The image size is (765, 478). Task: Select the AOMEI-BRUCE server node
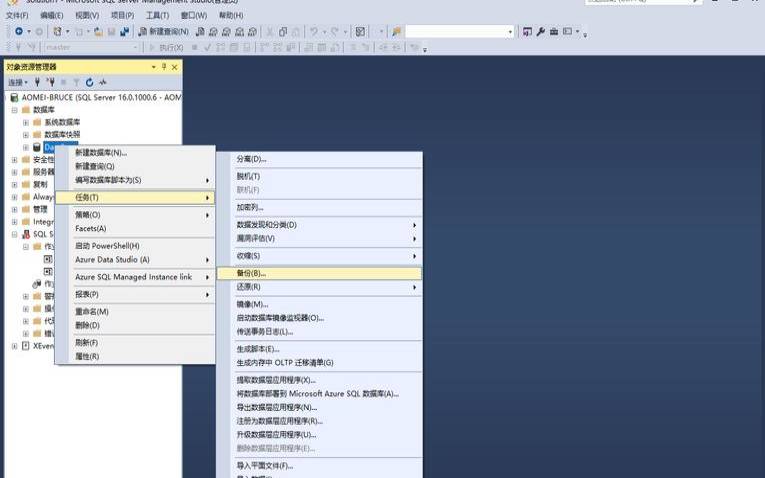[x=96, y=98]
